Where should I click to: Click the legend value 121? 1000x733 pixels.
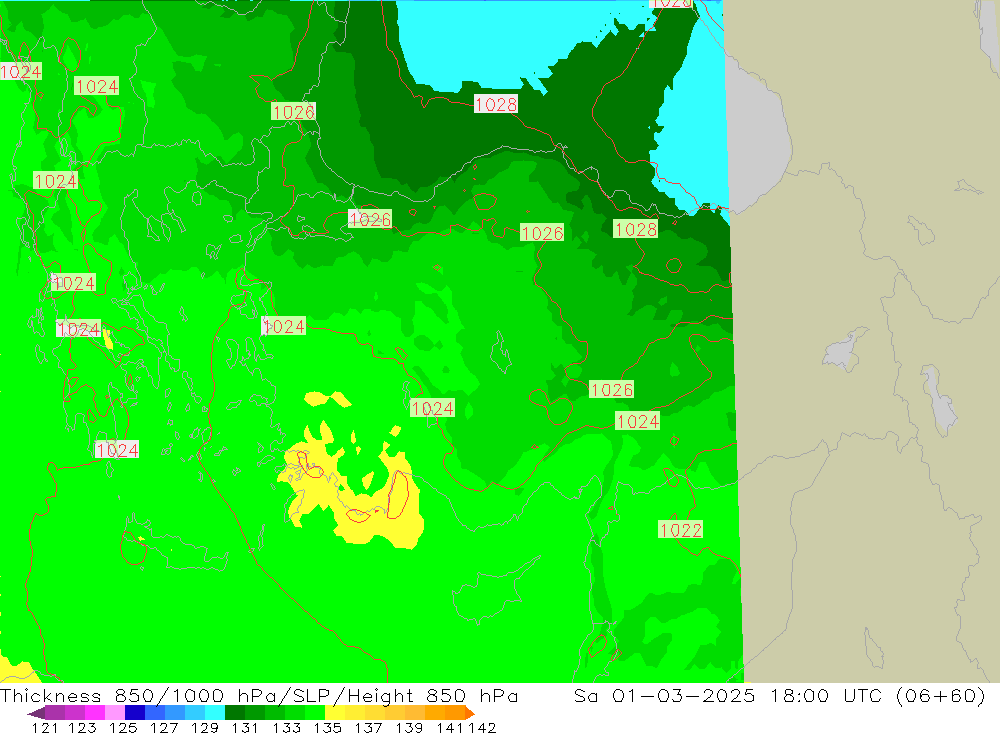pos(45,727)
